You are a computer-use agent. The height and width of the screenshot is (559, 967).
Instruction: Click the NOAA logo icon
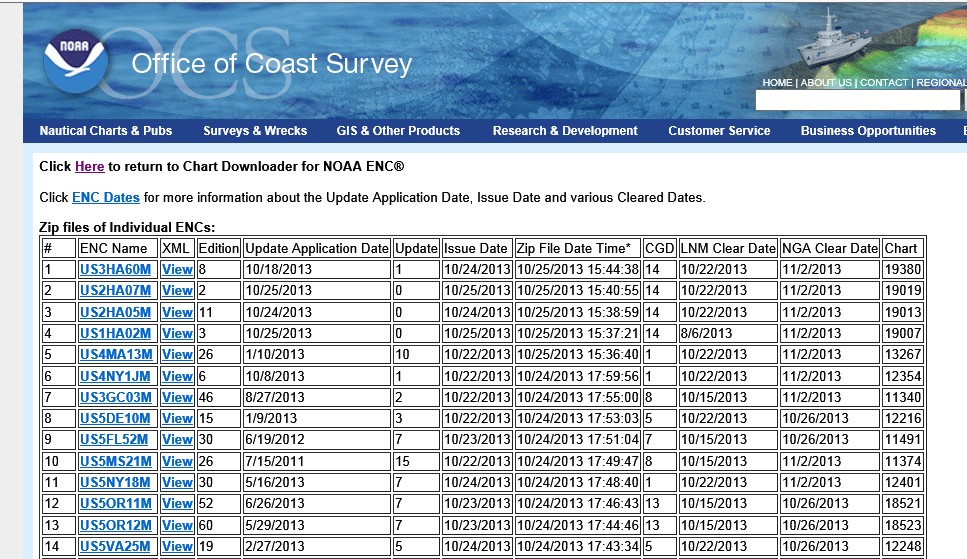(75, 61)
